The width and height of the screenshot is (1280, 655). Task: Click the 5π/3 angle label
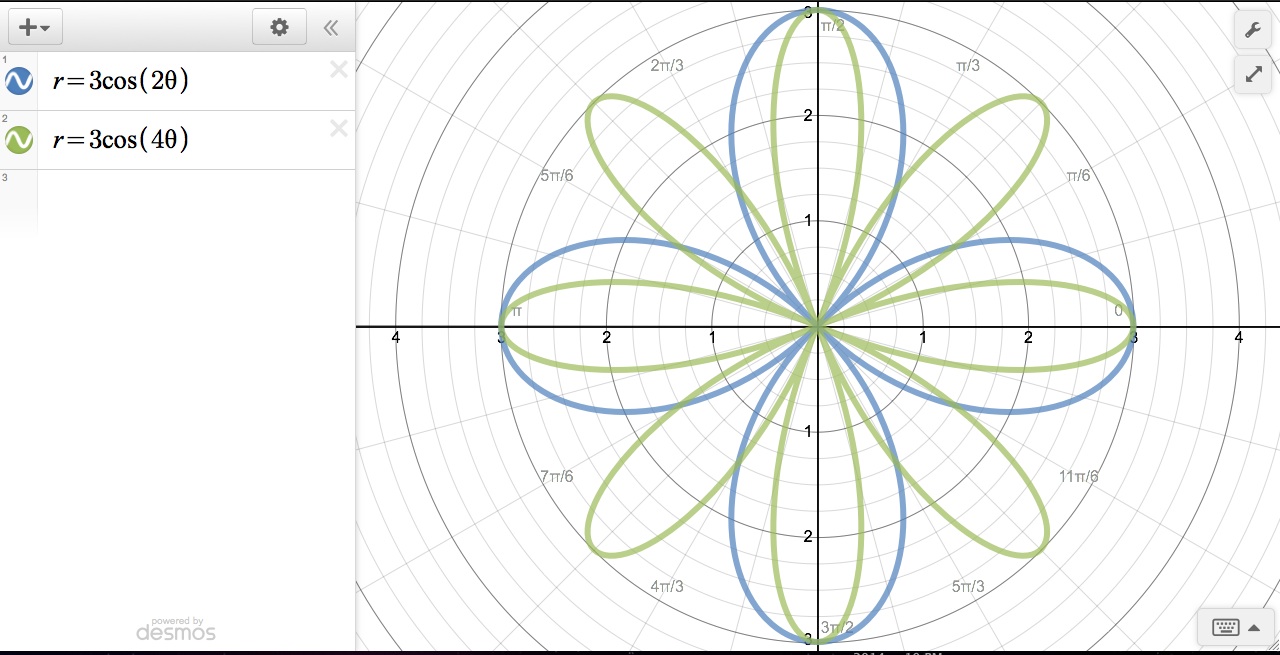point(968,586)
